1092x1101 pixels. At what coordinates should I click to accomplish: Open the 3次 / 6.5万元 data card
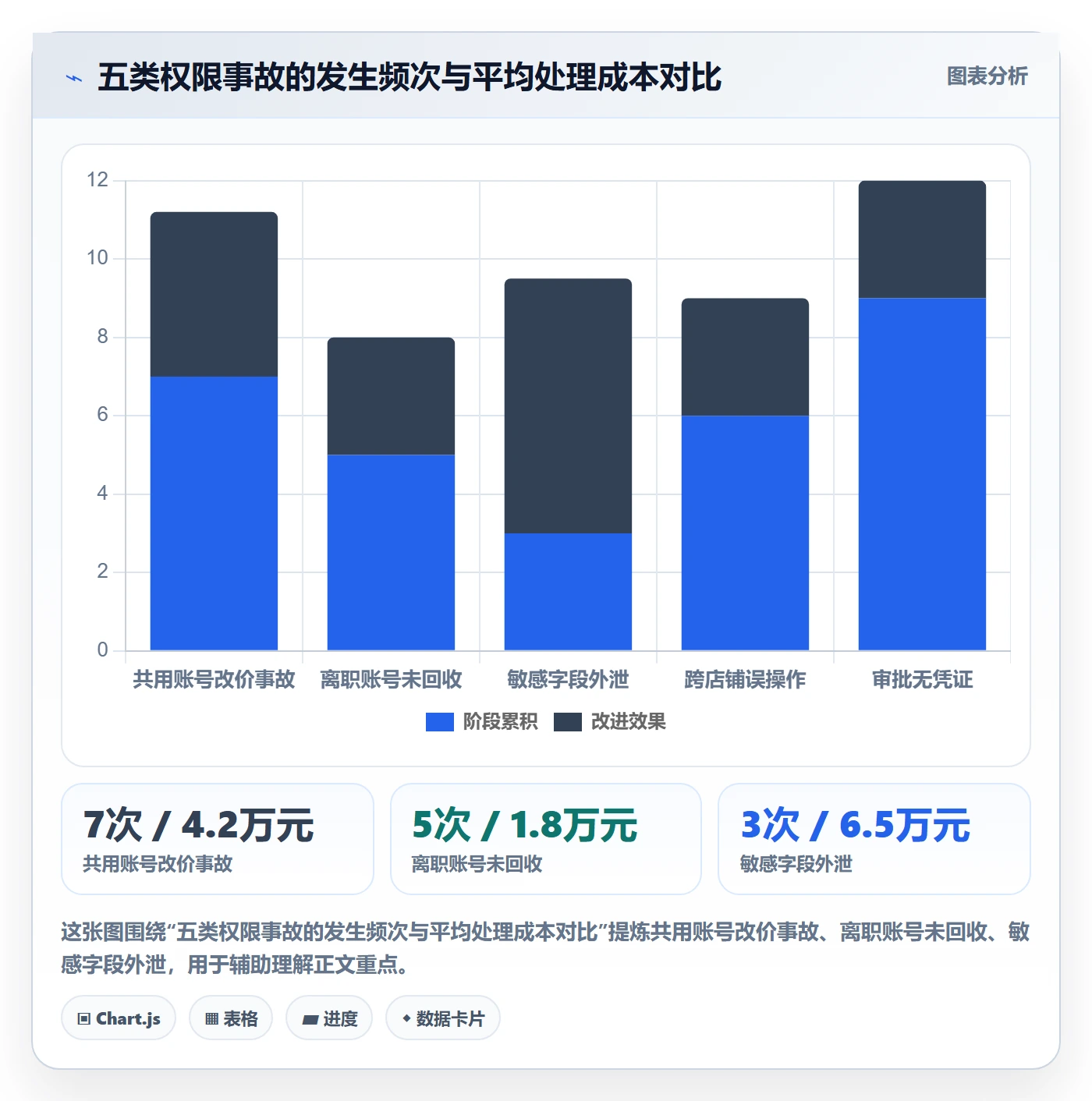(874, 839)
